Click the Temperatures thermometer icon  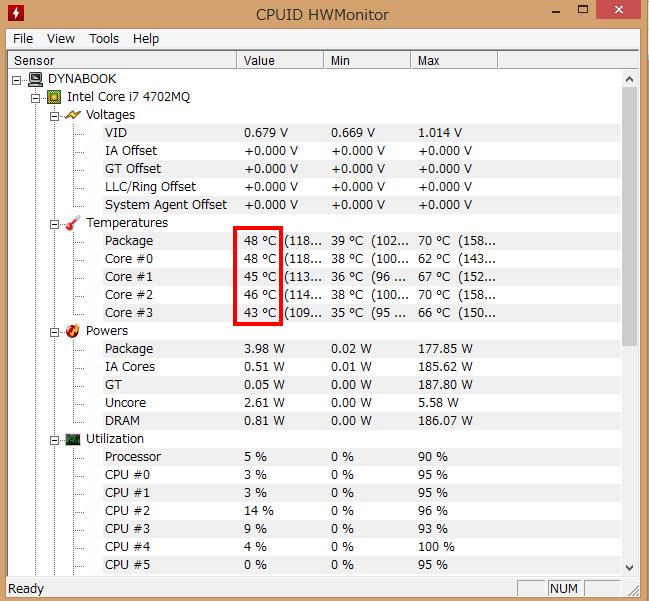coord(73,223)
